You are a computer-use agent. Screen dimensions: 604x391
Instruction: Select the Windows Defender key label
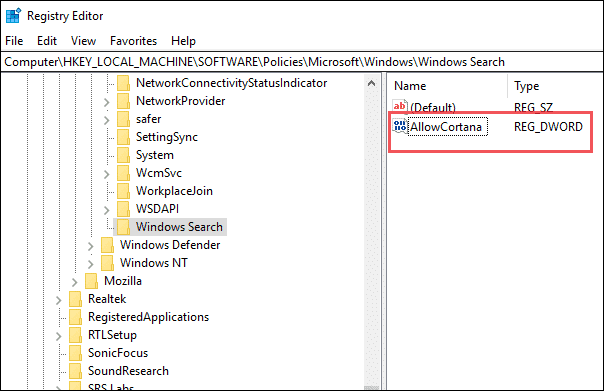(170, 245)
